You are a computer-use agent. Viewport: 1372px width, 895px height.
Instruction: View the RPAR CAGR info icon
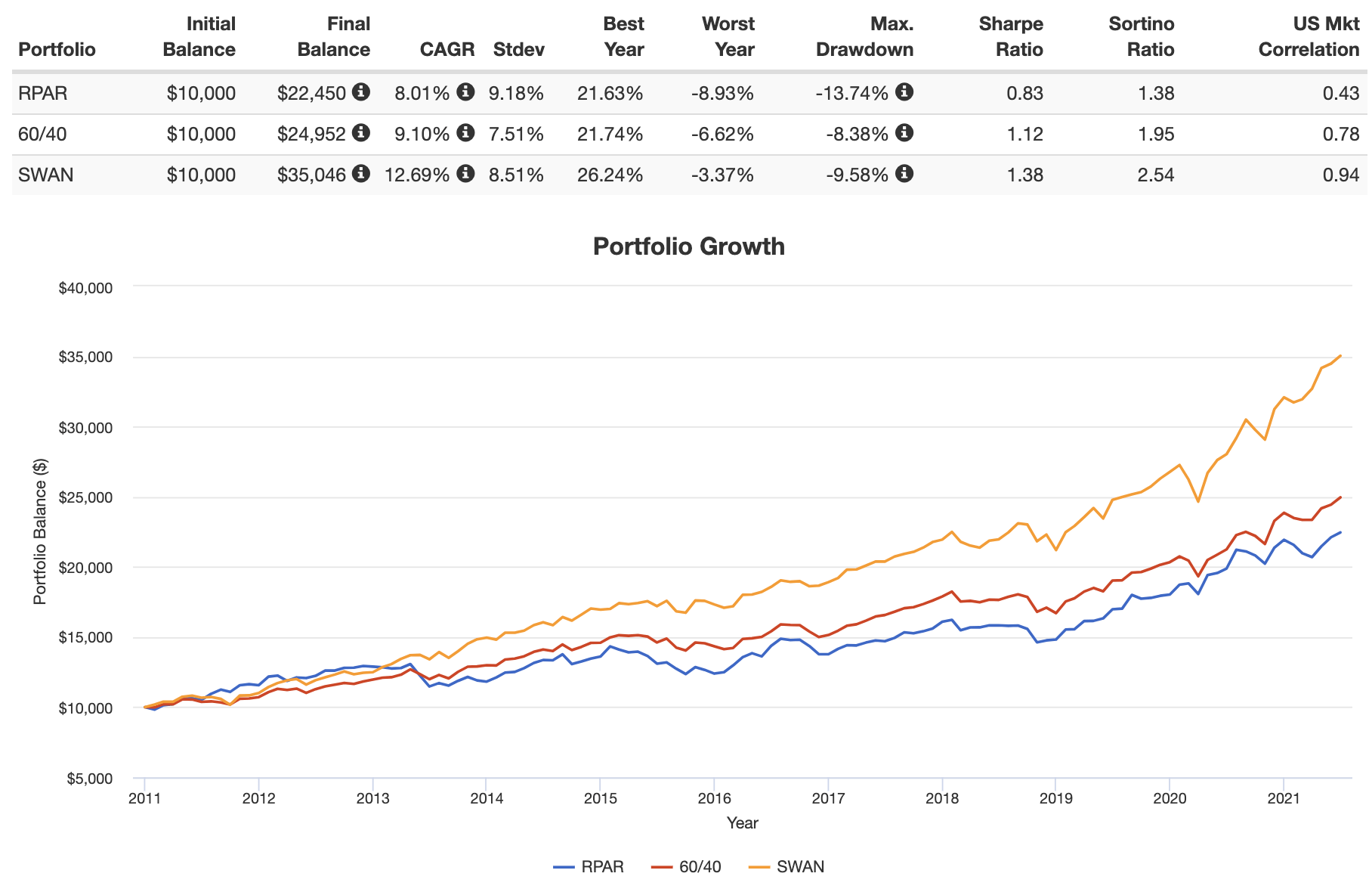[x=466, y=93]
